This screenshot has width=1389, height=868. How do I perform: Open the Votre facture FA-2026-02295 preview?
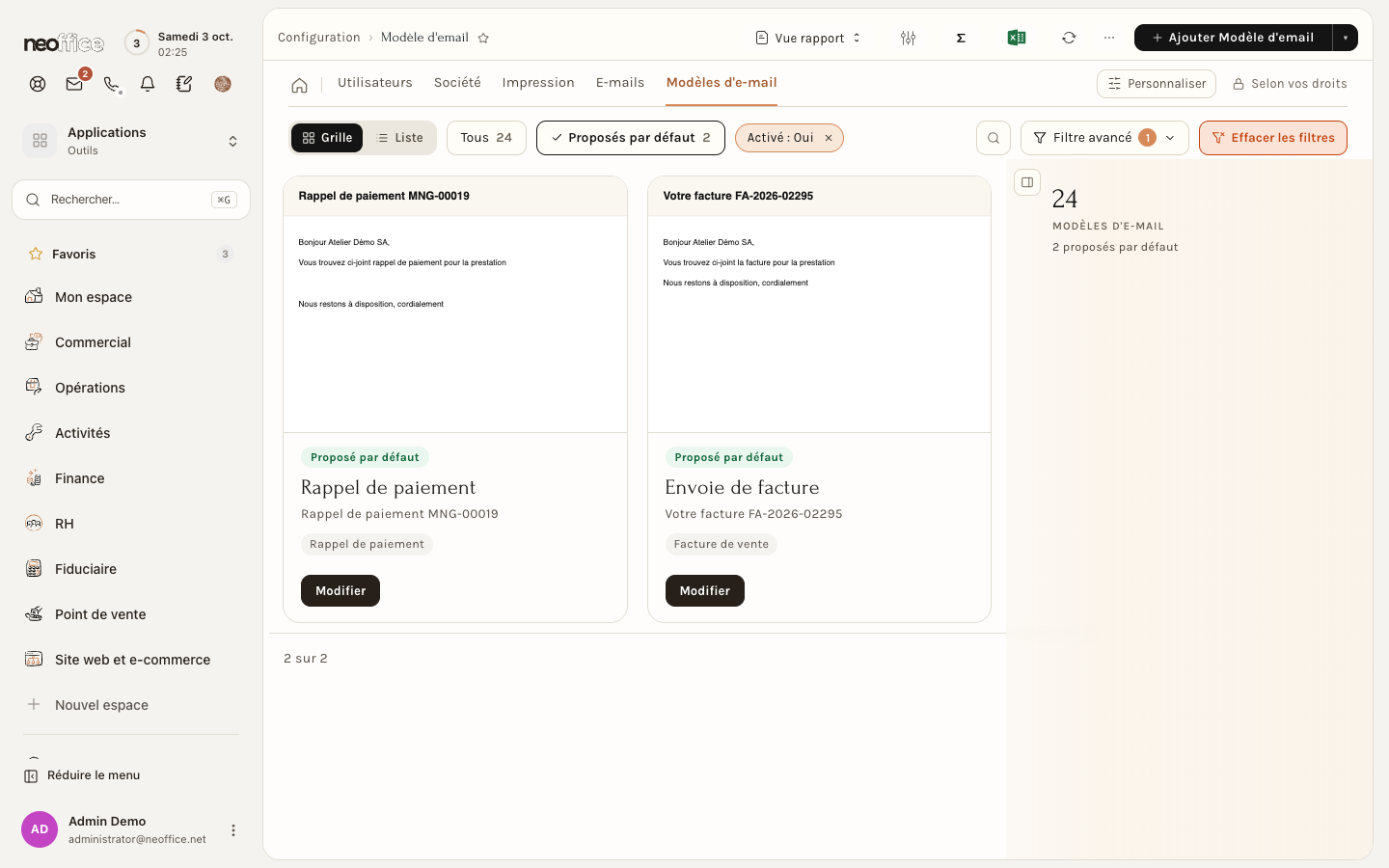point(819,305)
